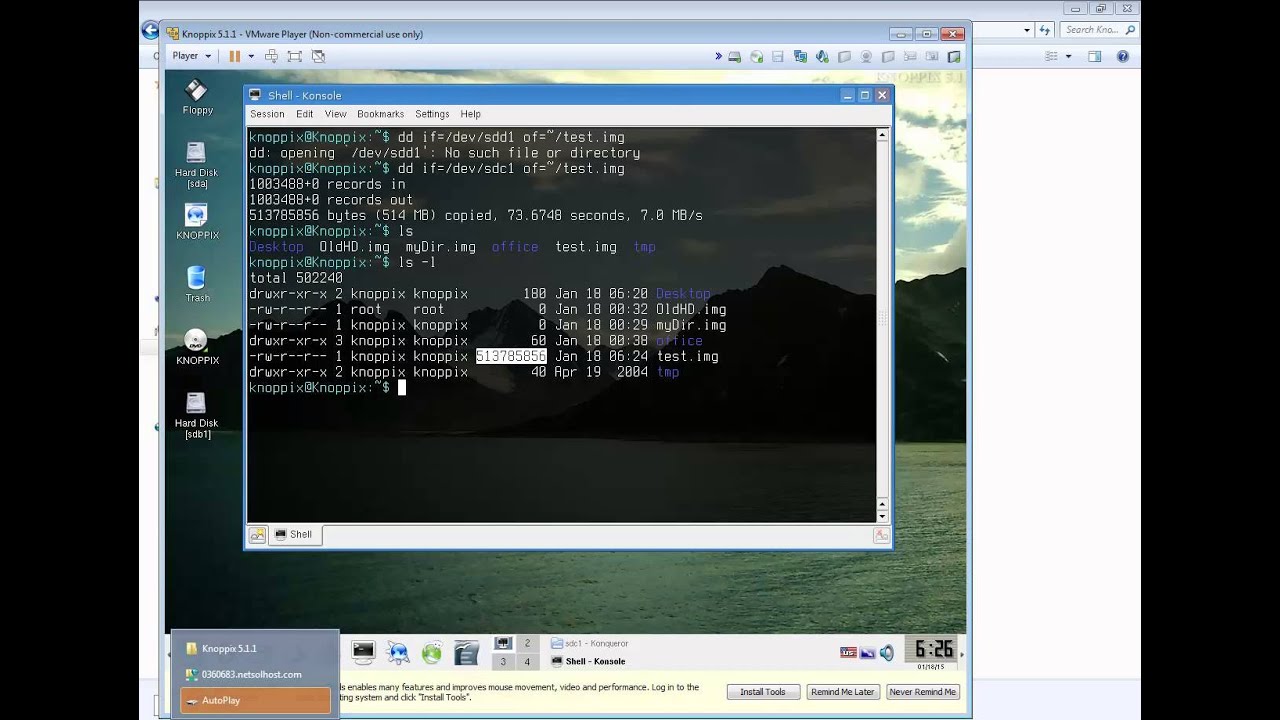Image resolution: width=1280 pixels, height=720 pixels.
Task: Open the Bookmarks menu in Konsole
Action: pos(380,114)
